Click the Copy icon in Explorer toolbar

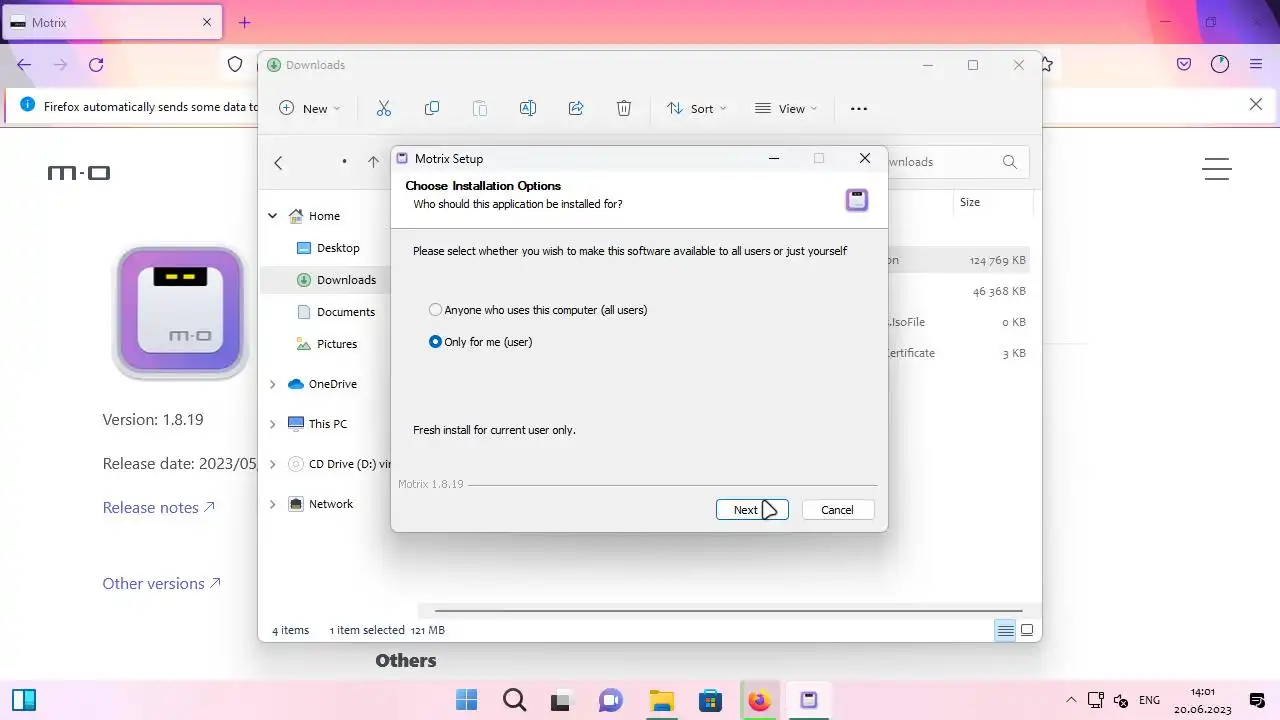click(432, 108)
